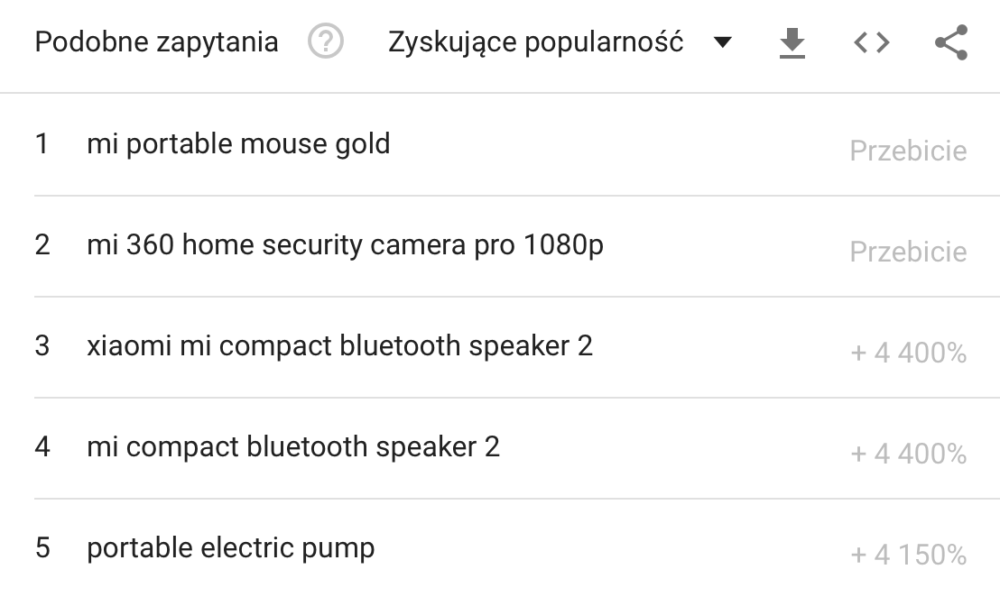Click +4 400% value in row 3
Viewport: 1000px width, 597px height.
tap(909, 353)
